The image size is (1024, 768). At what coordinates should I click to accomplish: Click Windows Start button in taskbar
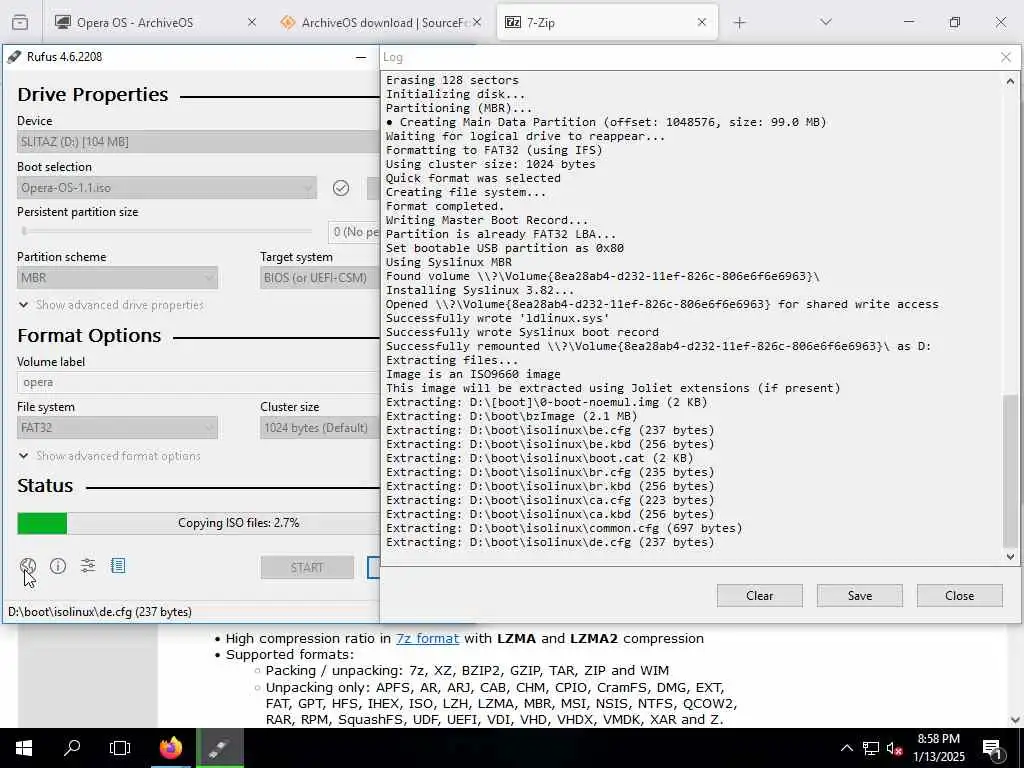pyautogui.click(x=24, y=748)
